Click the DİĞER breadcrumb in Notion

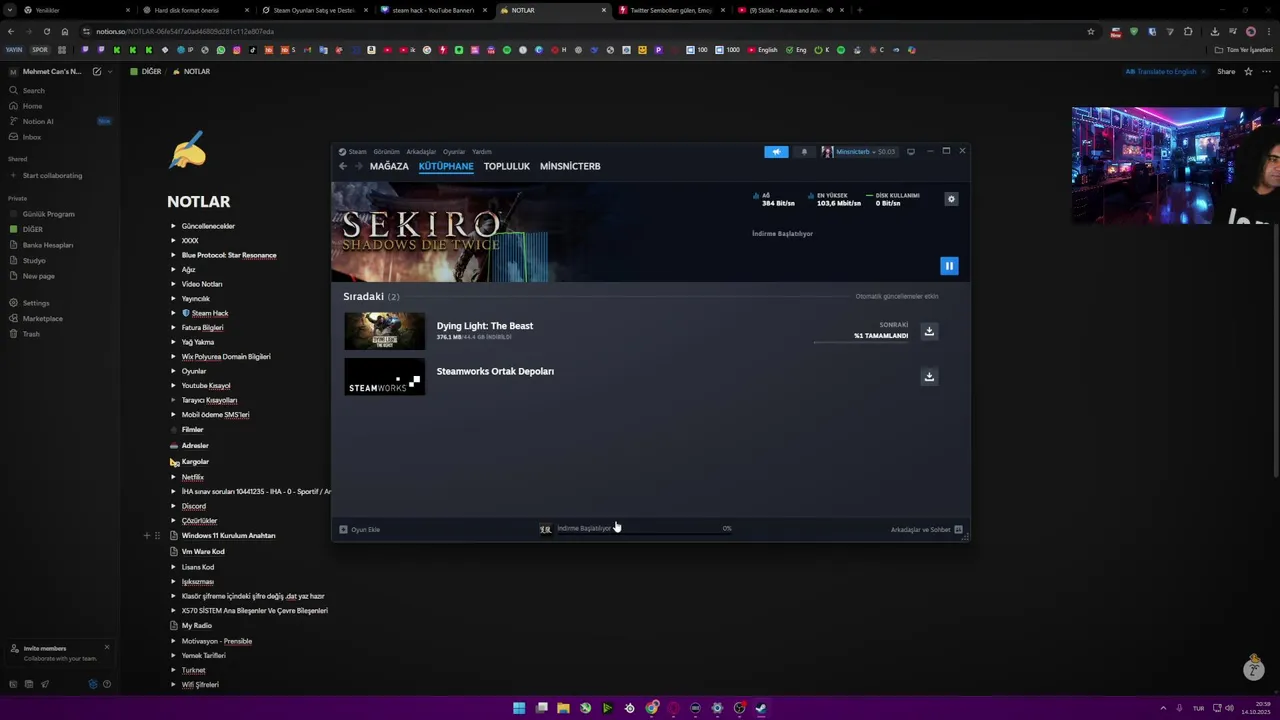[146, 72]
